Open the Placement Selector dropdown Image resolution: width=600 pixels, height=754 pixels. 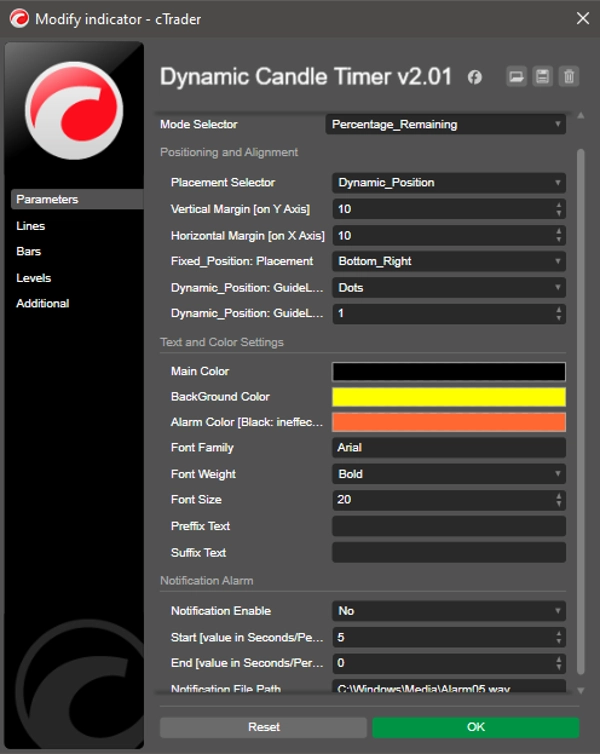point(449,183)
